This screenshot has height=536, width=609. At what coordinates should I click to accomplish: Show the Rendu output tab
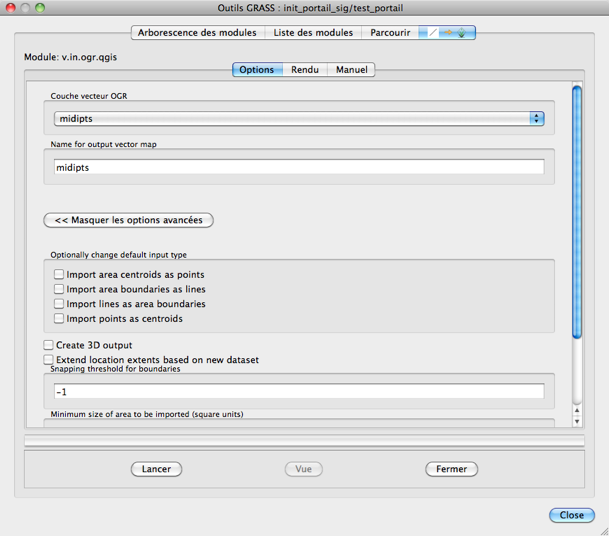pyautogui.click(x=305, y=70)
